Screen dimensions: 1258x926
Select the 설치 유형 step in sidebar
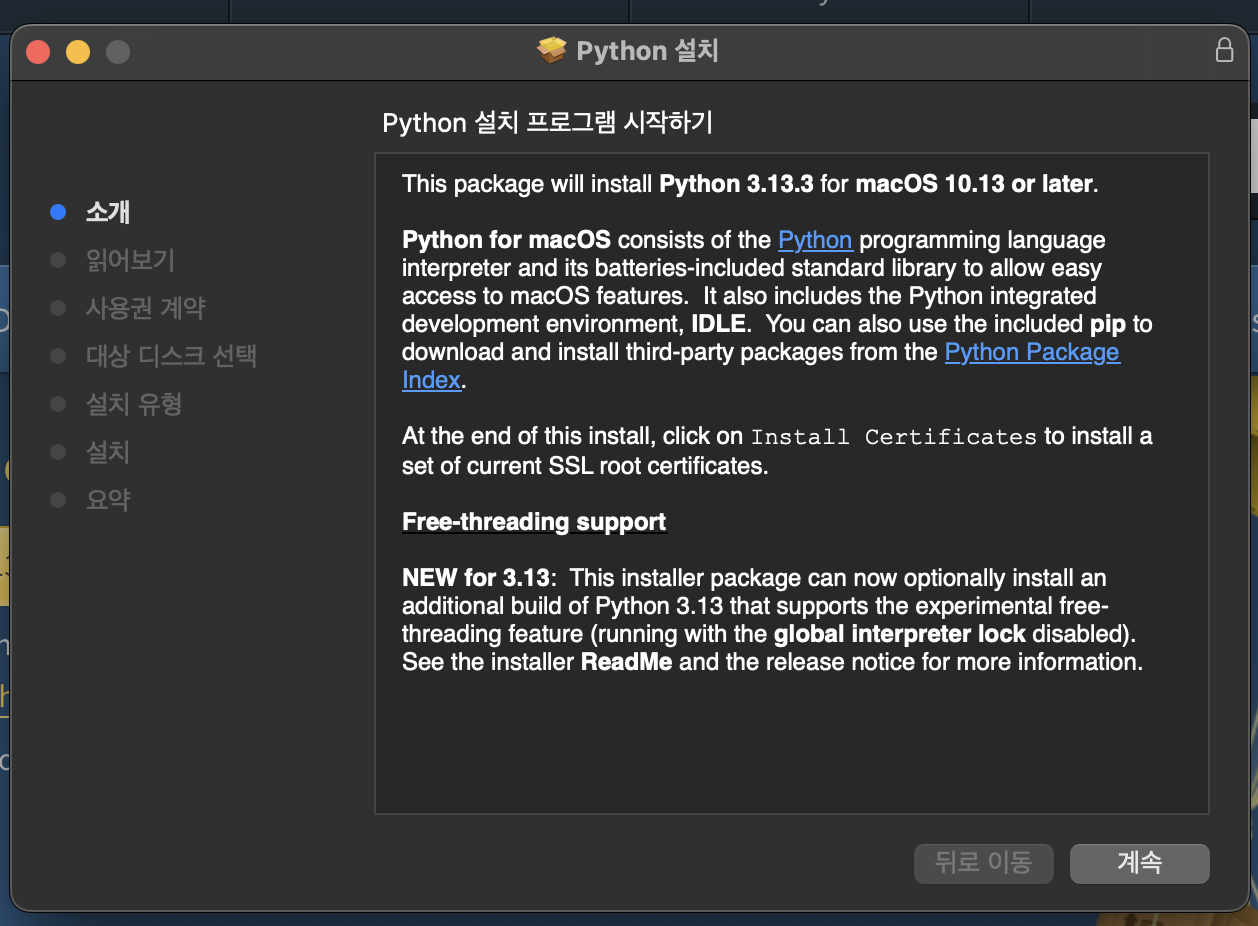[x=134, y=404]
